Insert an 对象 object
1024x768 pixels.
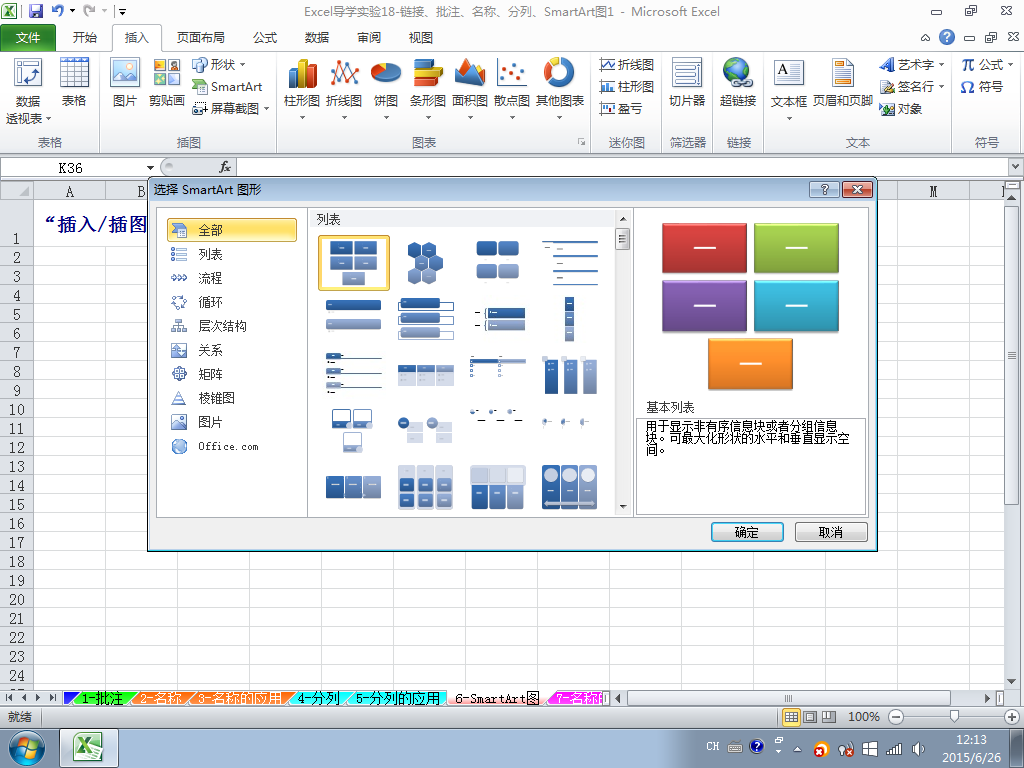point(901,109)
